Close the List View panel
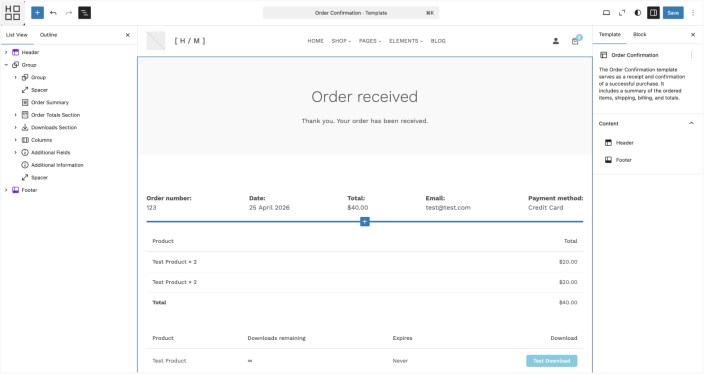 tap(128, 35)
